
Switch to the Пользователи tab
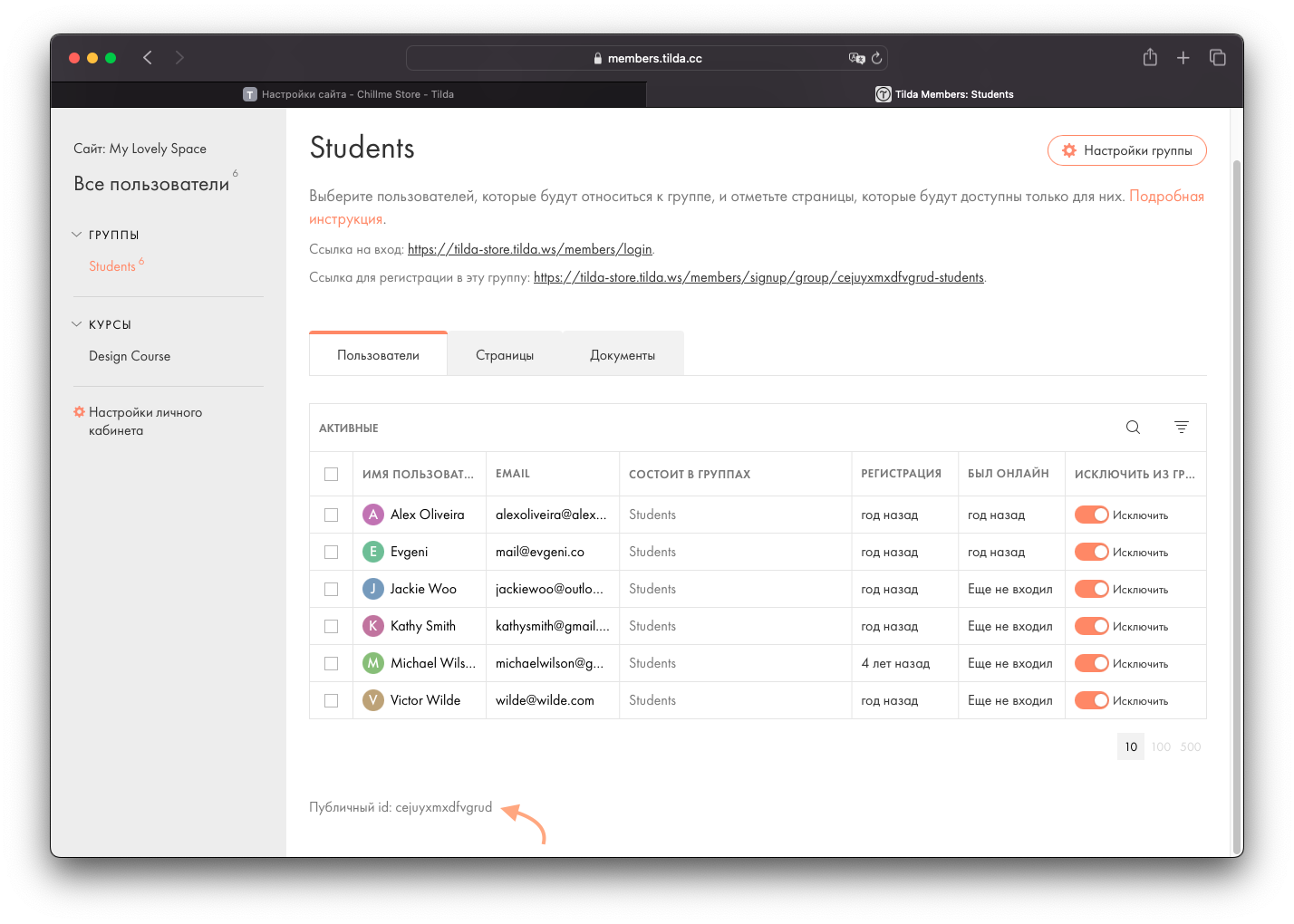379,354
